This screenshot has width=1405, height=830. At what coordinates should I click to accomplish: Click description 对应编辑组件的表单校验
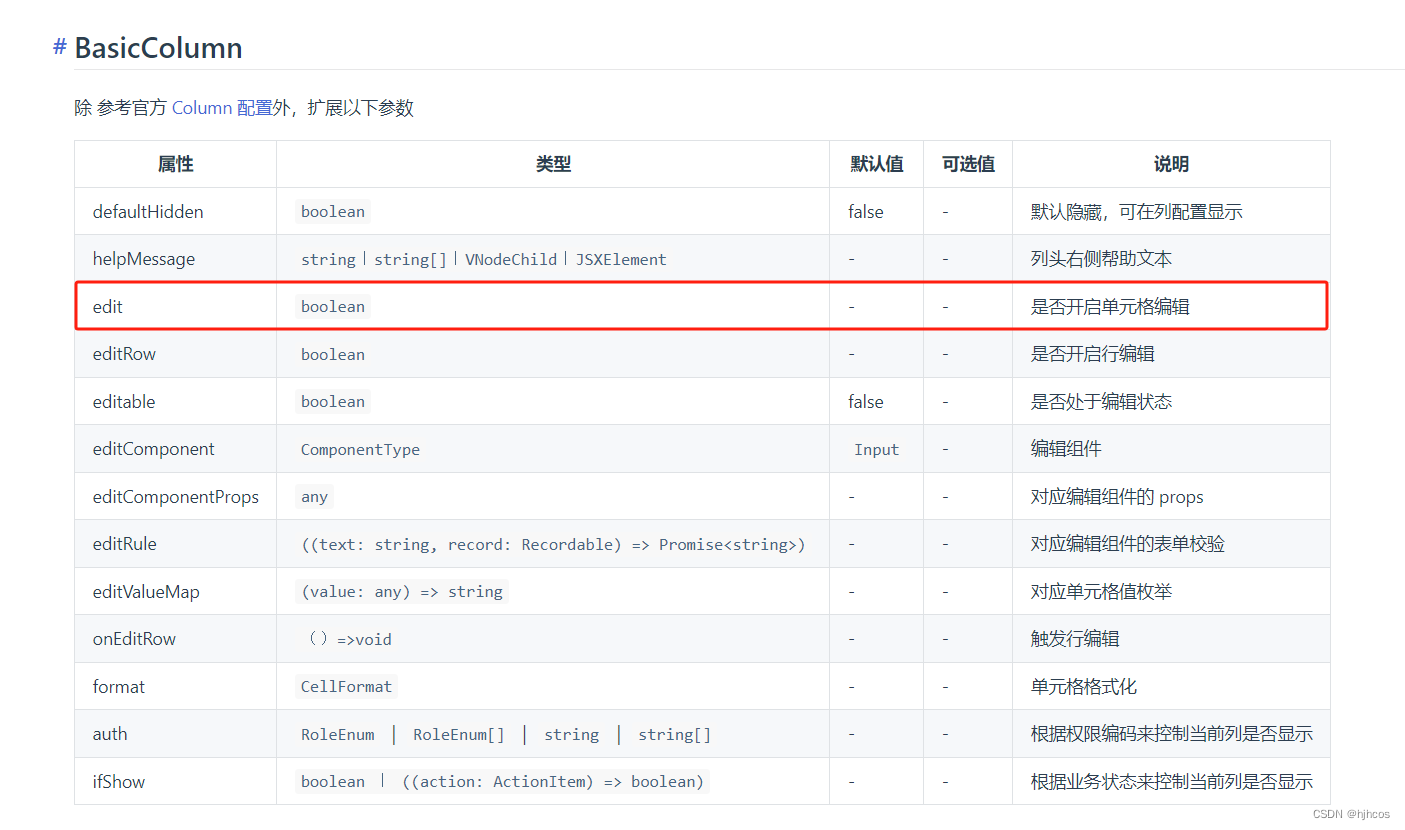tap(1128, 544)
